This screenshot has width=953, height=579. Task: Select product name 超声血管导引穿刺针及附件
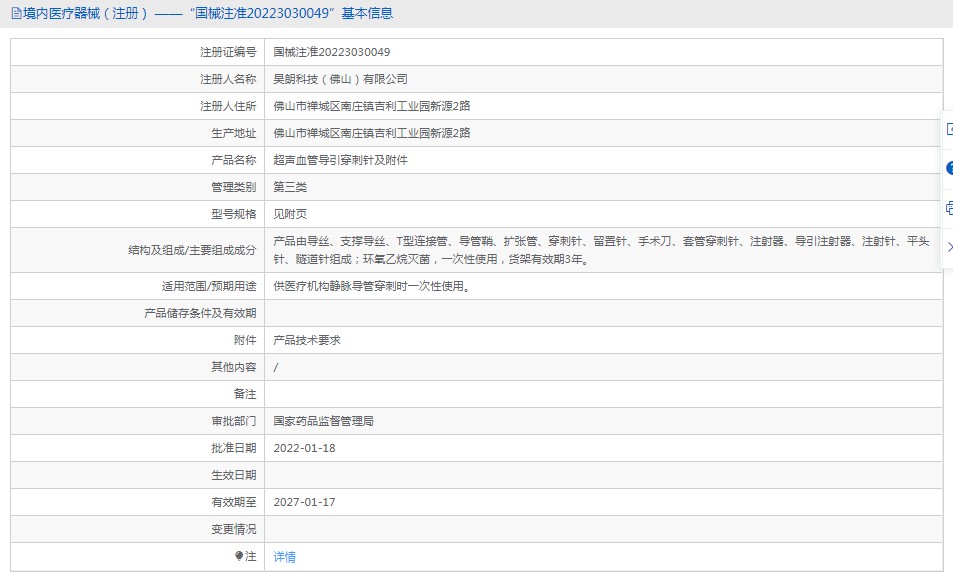tap(340, 160)
